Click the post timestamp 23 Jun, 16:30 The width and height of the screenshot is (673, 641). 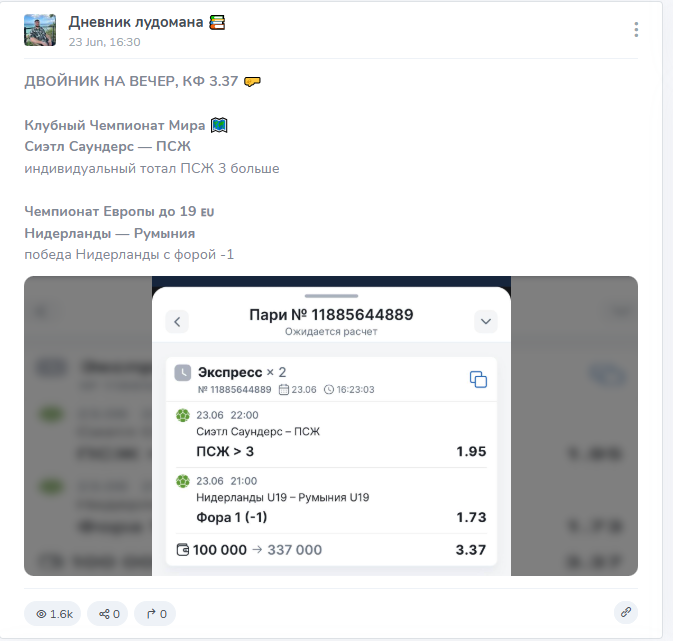[104, 42]
